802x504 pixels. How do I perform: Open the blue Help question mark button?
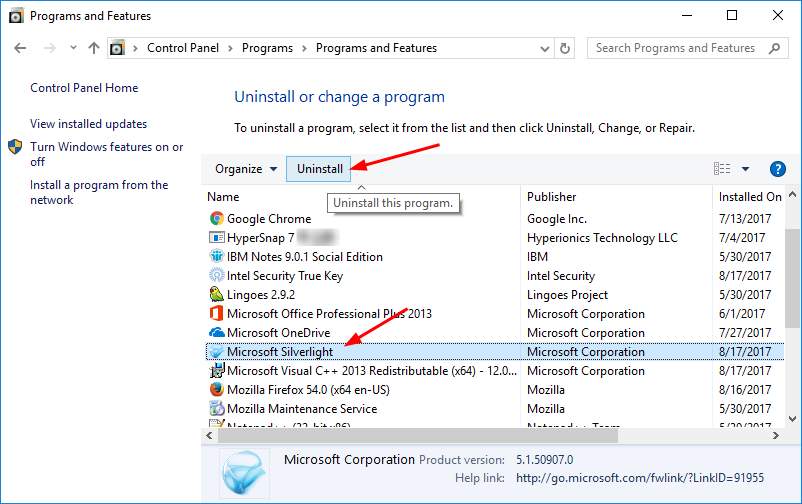[x=777, y=169]
